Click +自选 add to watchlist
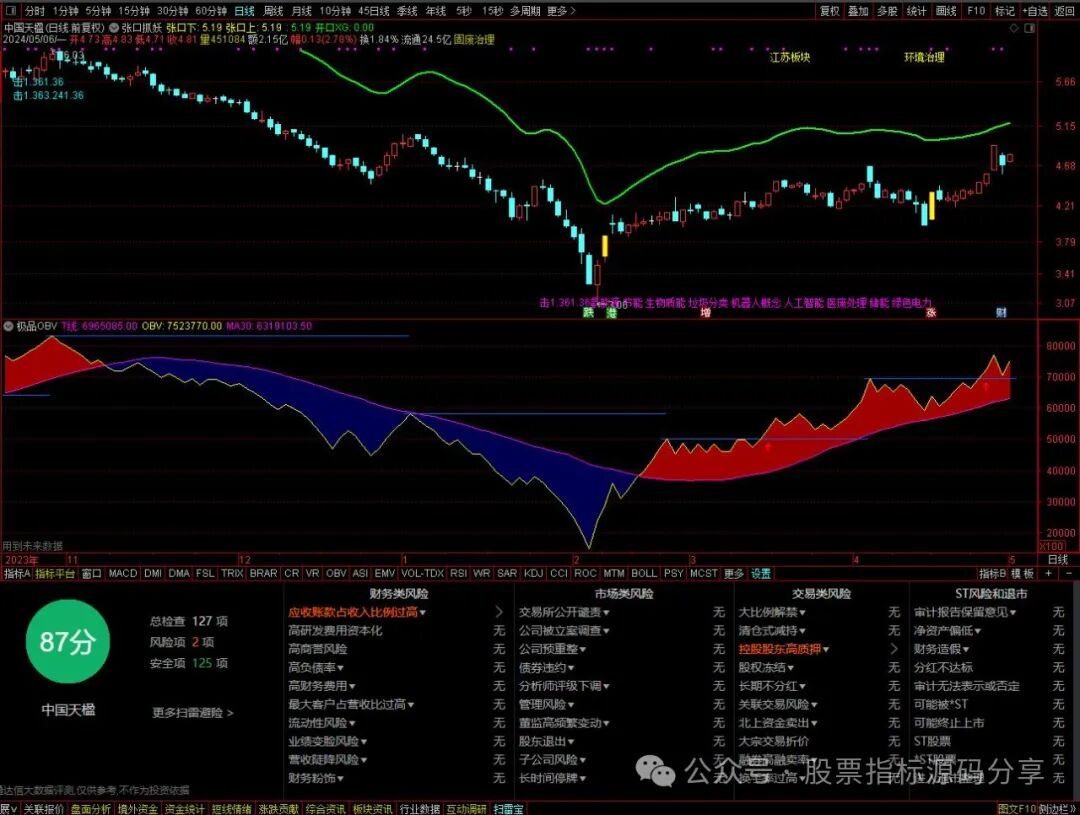The width and height of the screenshot is (1080, 815). [x=1035, y=11]
